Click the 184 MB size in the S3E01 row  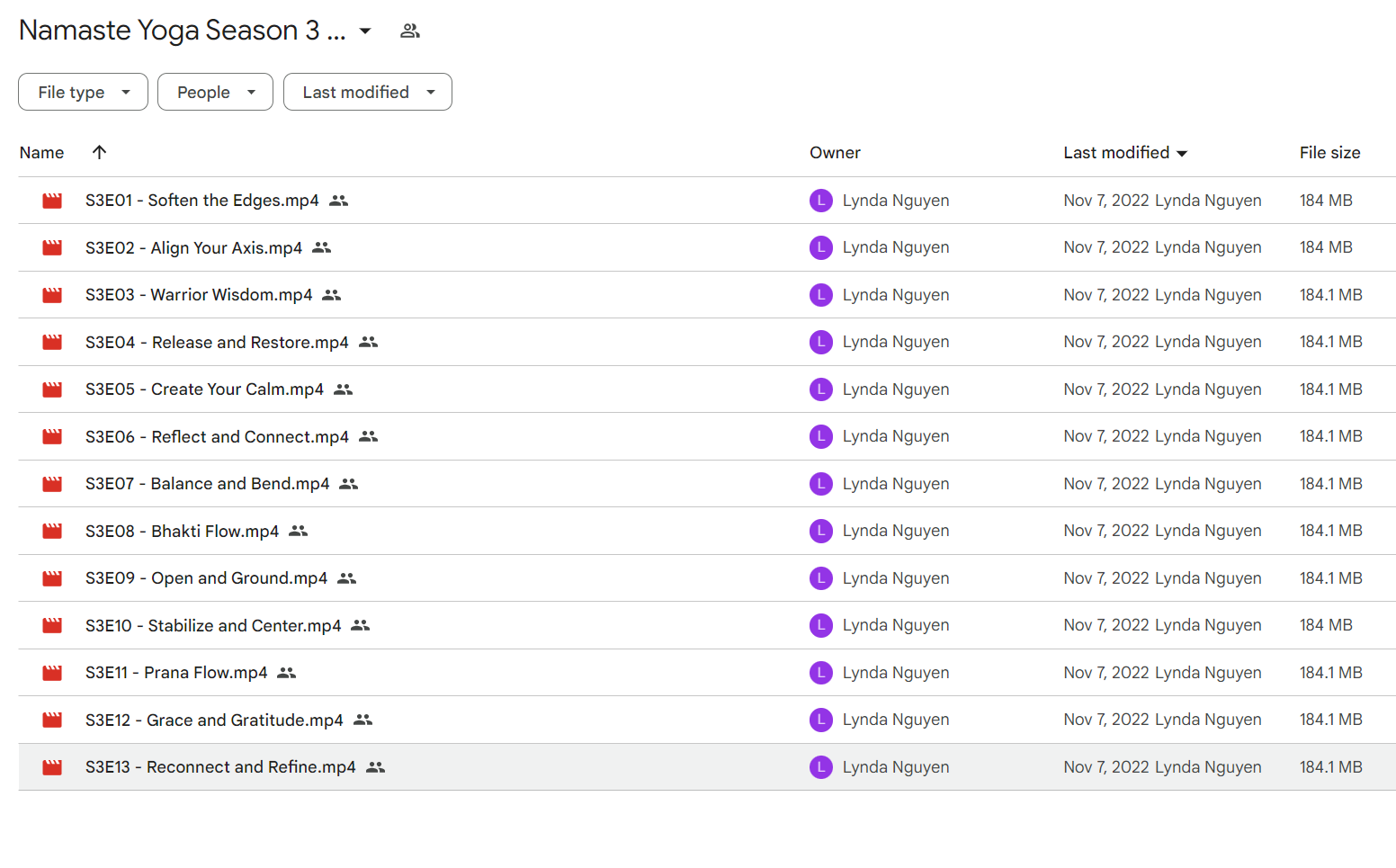point(1326,201)
